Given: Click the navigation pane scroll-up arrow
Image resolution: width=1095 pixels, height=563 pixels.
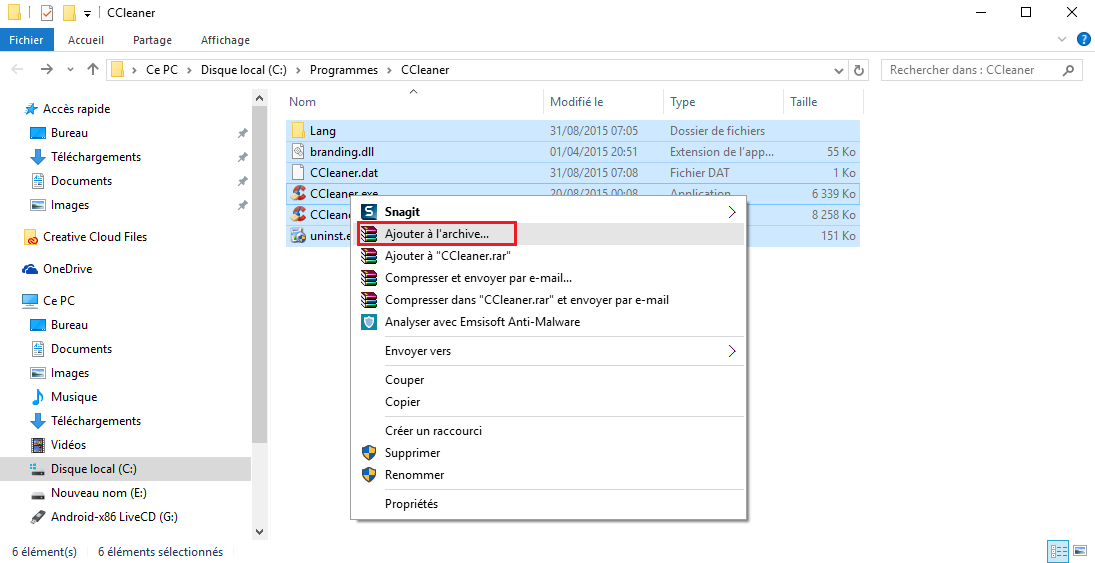Looking at the screenshot, I should (x=259, y=98).
